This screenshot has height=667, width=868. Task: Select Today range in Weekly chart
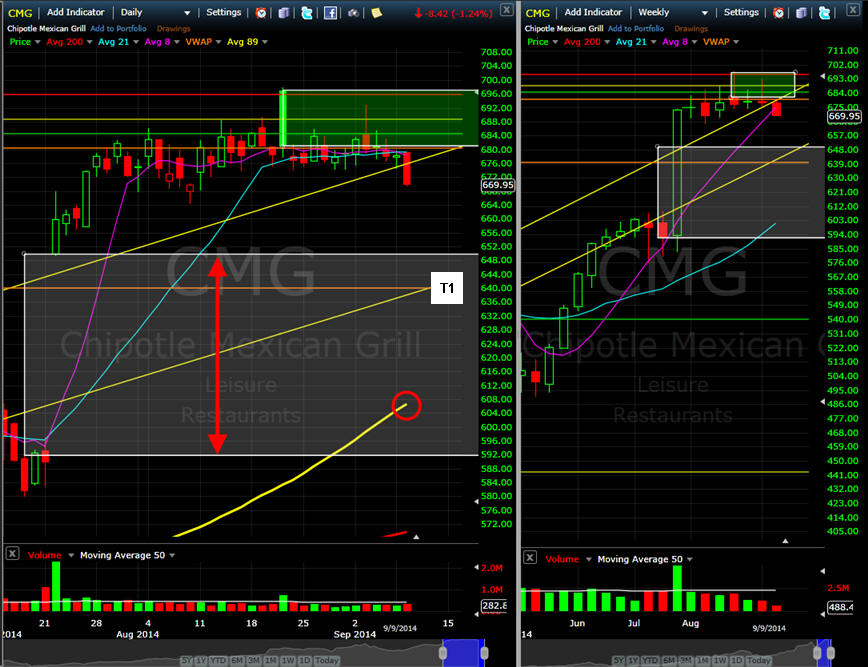pyautogui.click(x=758, y=660)
